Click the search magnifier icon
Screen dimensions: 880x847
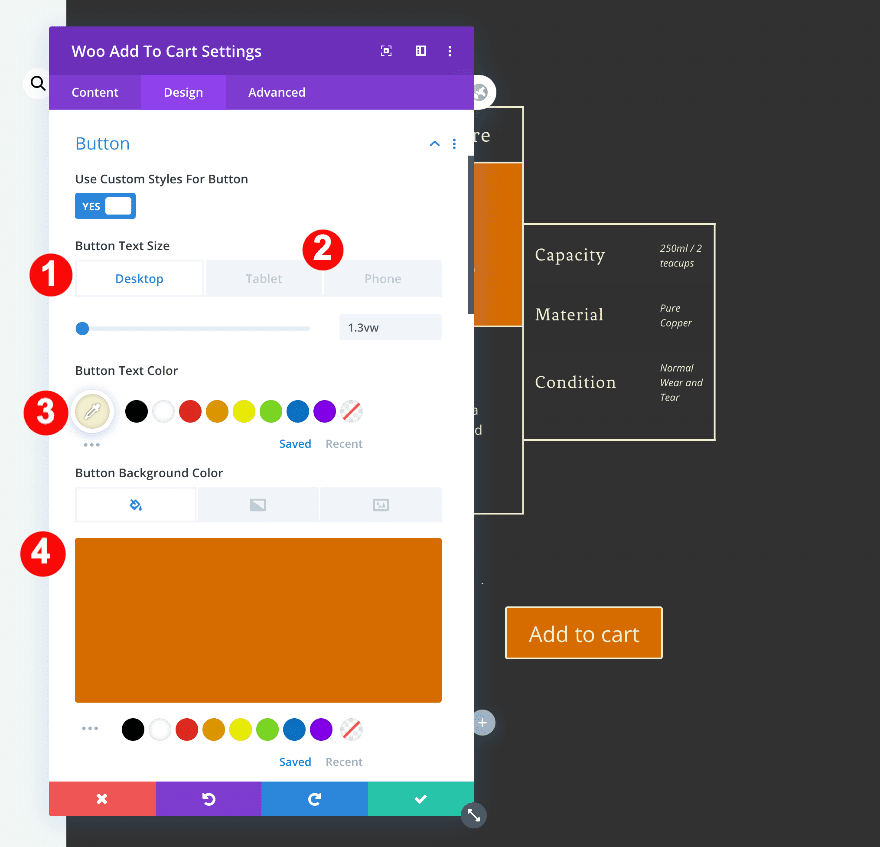38,84
